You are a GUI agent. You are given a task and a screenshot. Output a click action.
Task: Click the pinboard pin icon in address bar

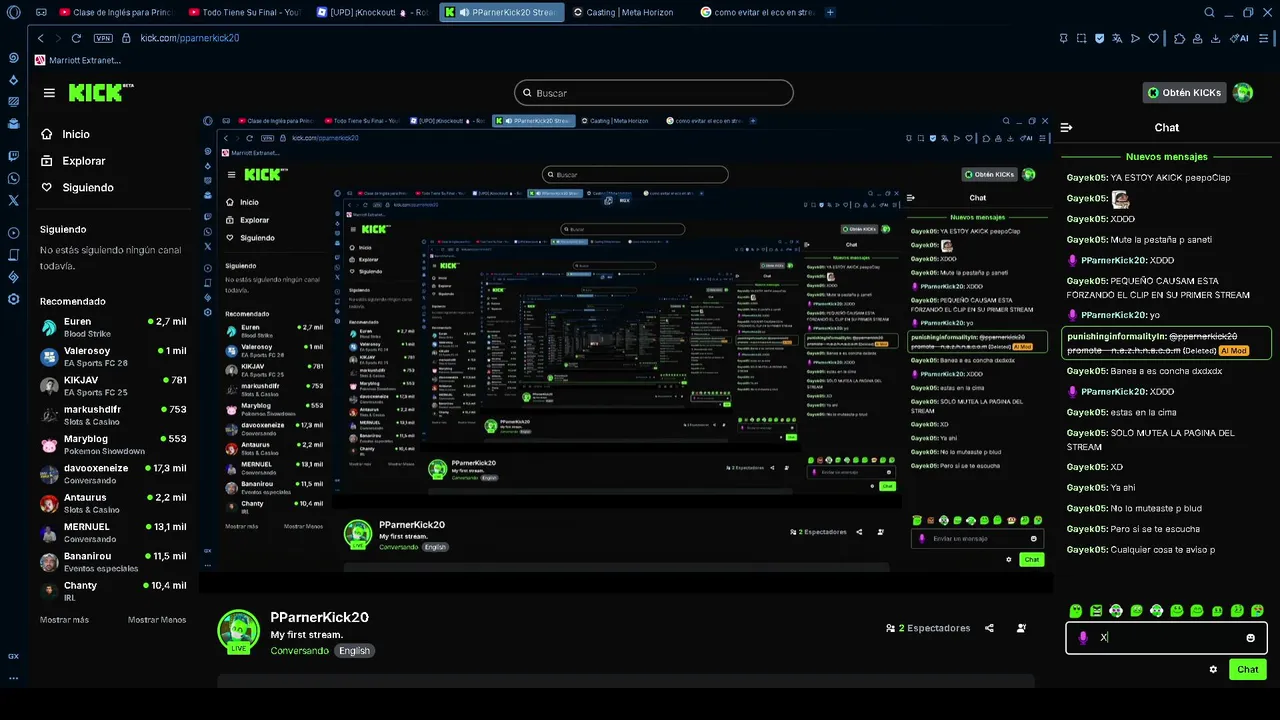point(1063,38)
